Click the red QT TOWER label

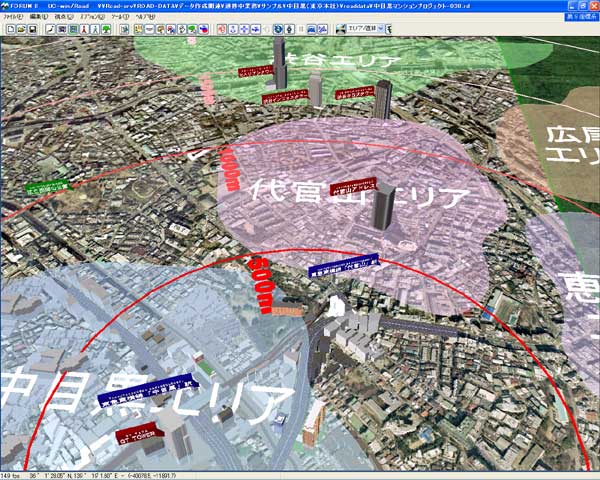pos(139,433)
